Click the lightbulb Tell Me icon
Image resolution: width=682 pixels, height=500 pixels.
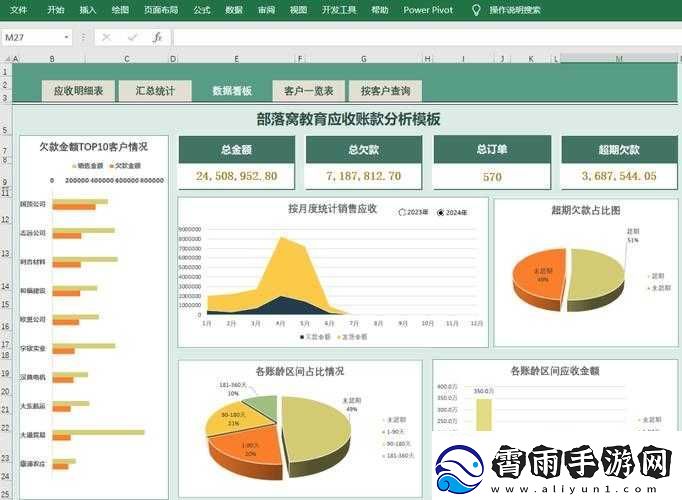coord(476,10)
